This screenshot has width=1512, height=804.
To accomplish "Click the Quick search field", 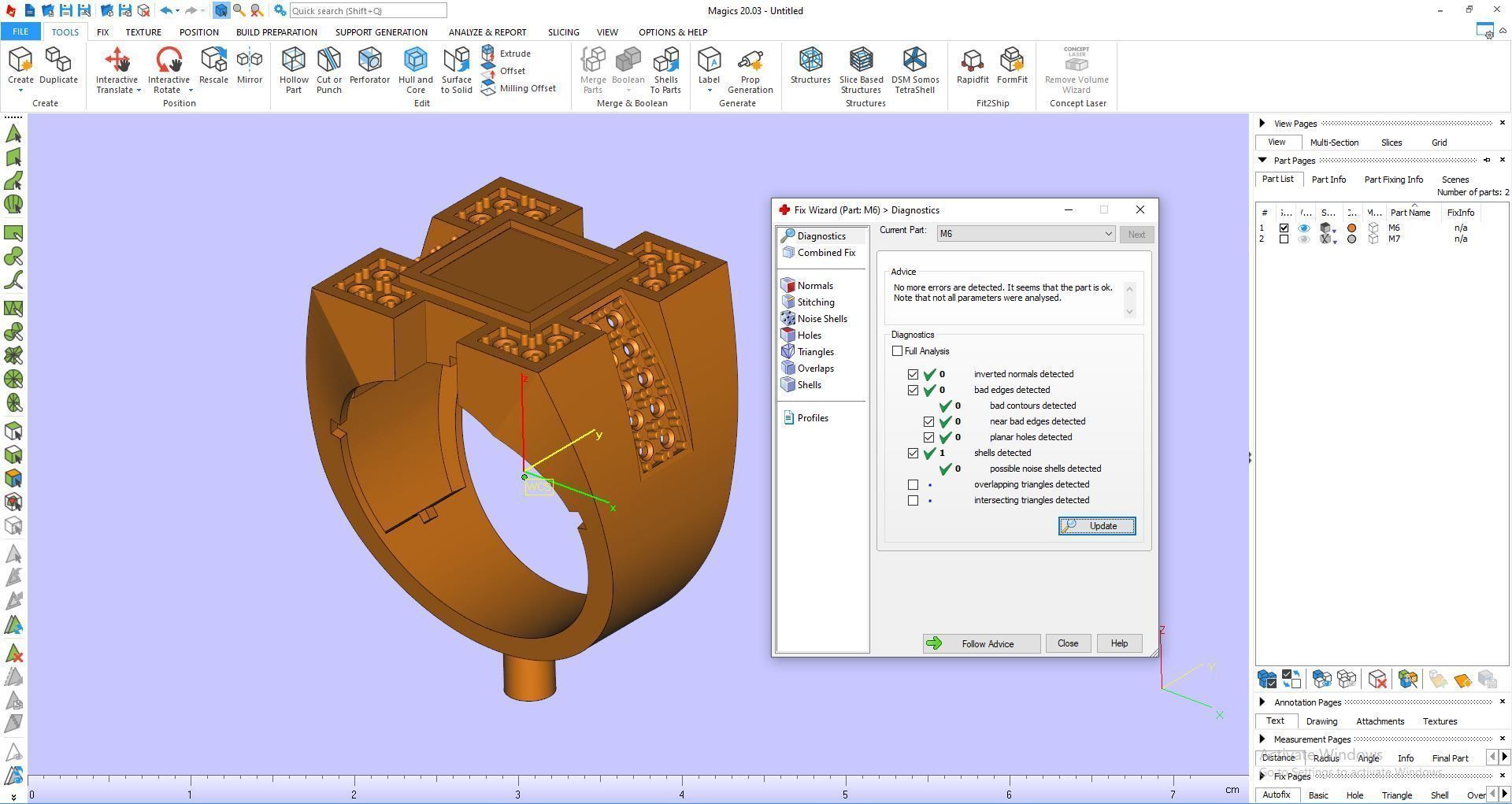I will click(x=368, y=11).
